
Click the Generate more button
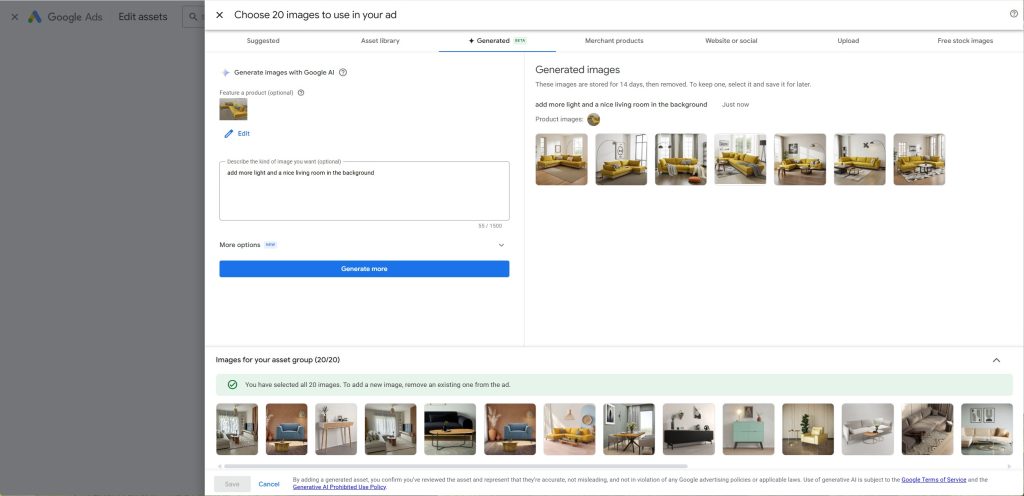(364, 269)
